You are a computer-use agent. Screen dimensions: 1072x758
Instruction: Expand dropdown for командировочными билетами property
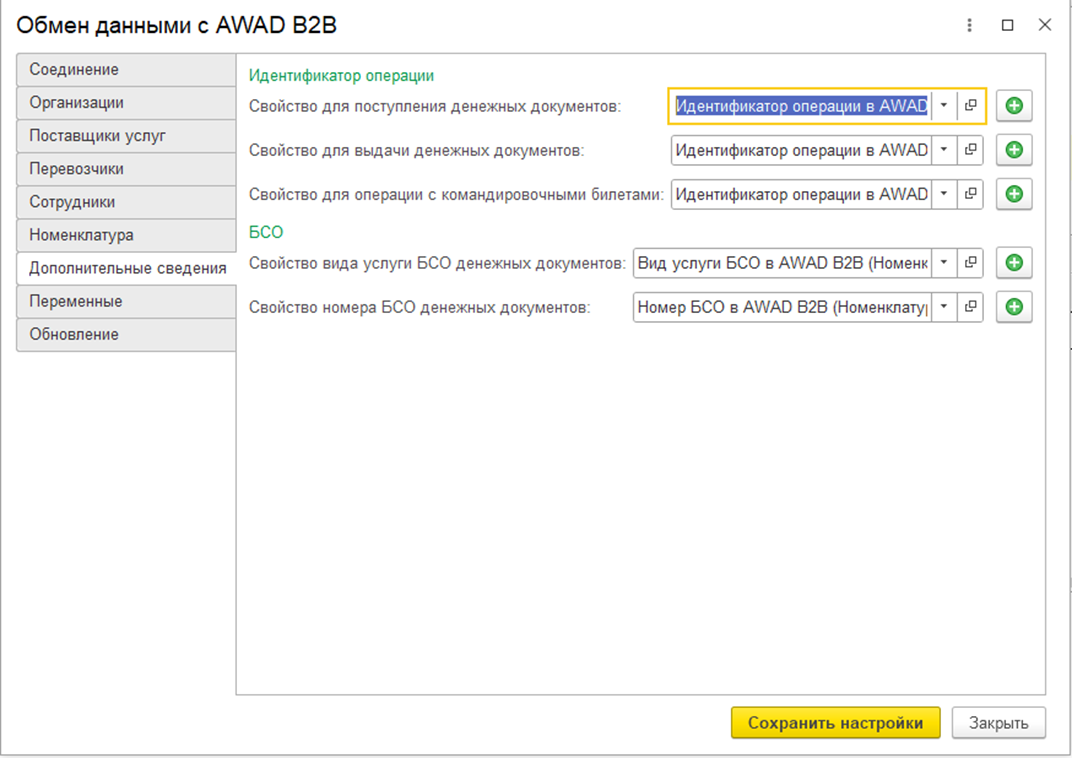pos(943,194)
